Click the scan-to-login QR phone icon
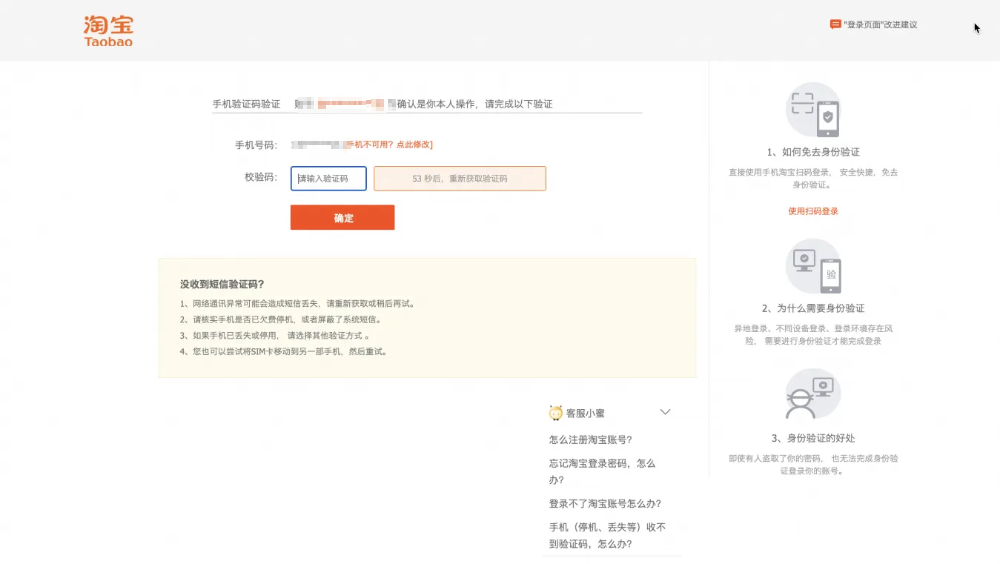This screenshot has width=1000, height=564. [x=813, y=110]
